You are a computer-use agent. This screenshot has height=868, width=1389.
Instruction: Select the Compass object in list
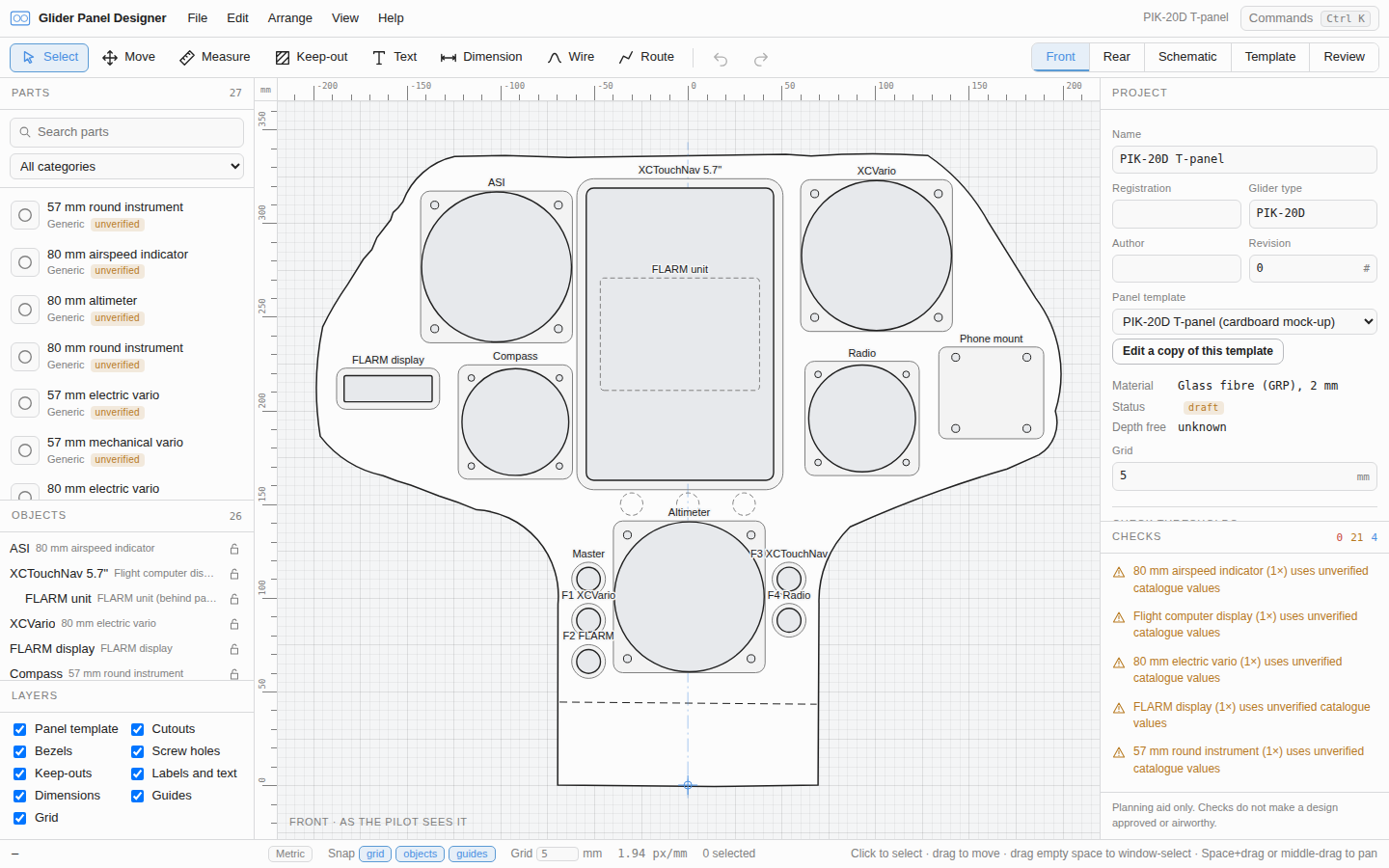click(126, 673)
